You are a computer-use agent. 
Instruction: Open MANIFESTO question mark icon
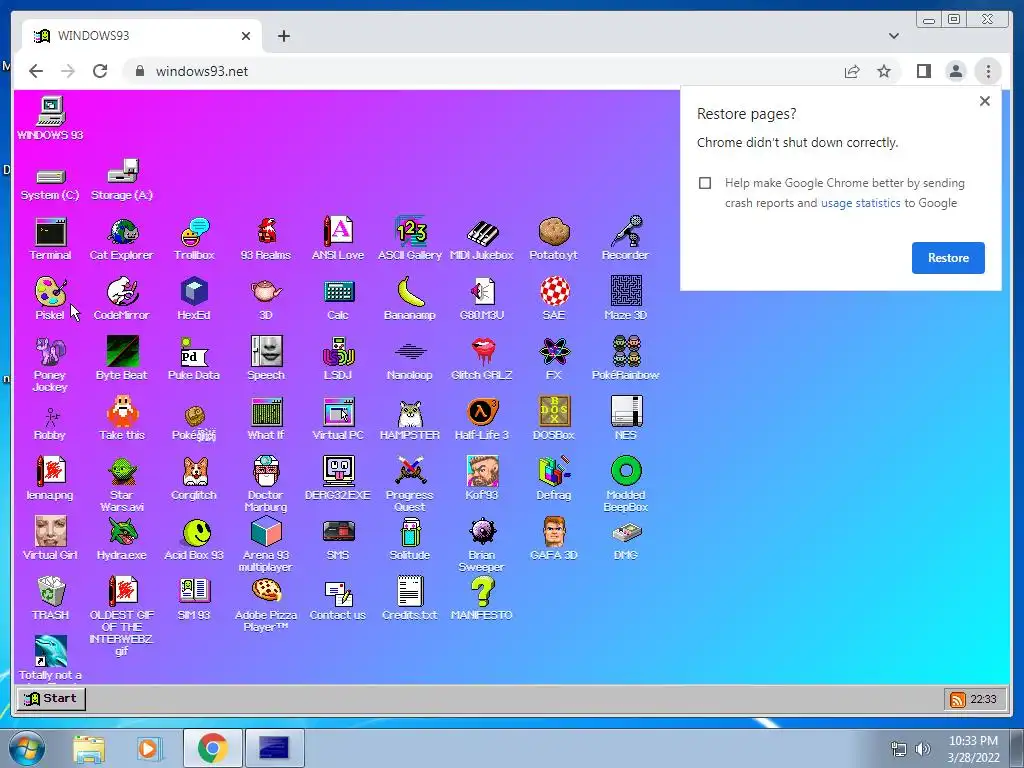pos(482,599)
